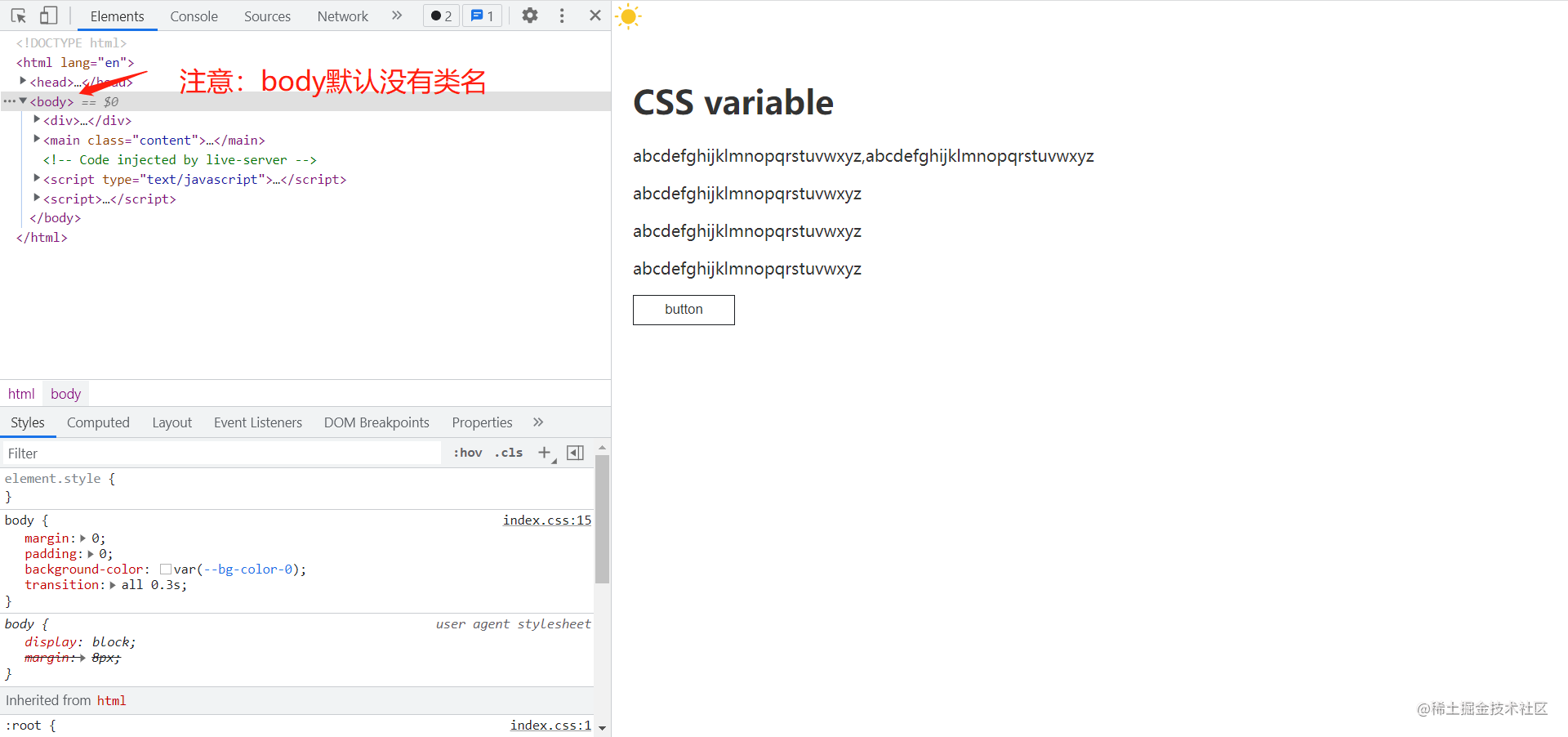Open the Layout sub-tab
This screenshot has width=1568, height=737.
171,422
